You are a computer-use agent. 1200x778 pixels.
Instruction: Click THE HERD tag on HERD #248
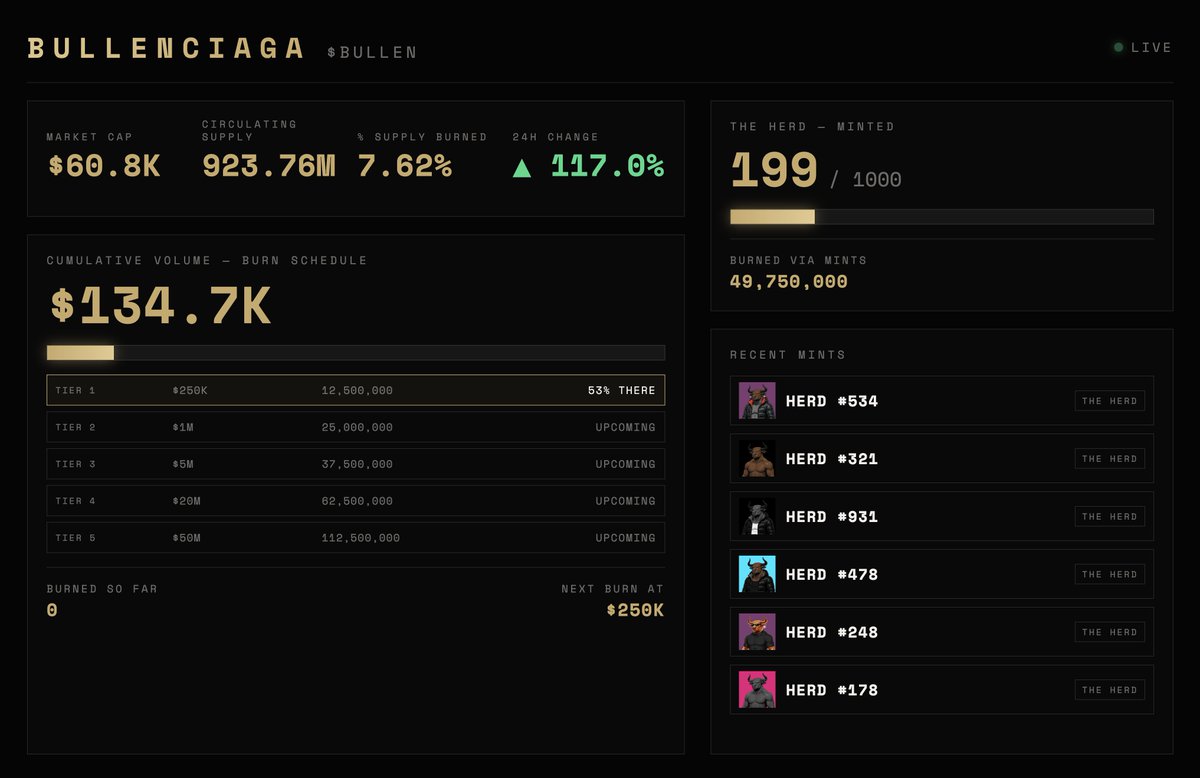pyautogui.click(x=1110, y=632)
